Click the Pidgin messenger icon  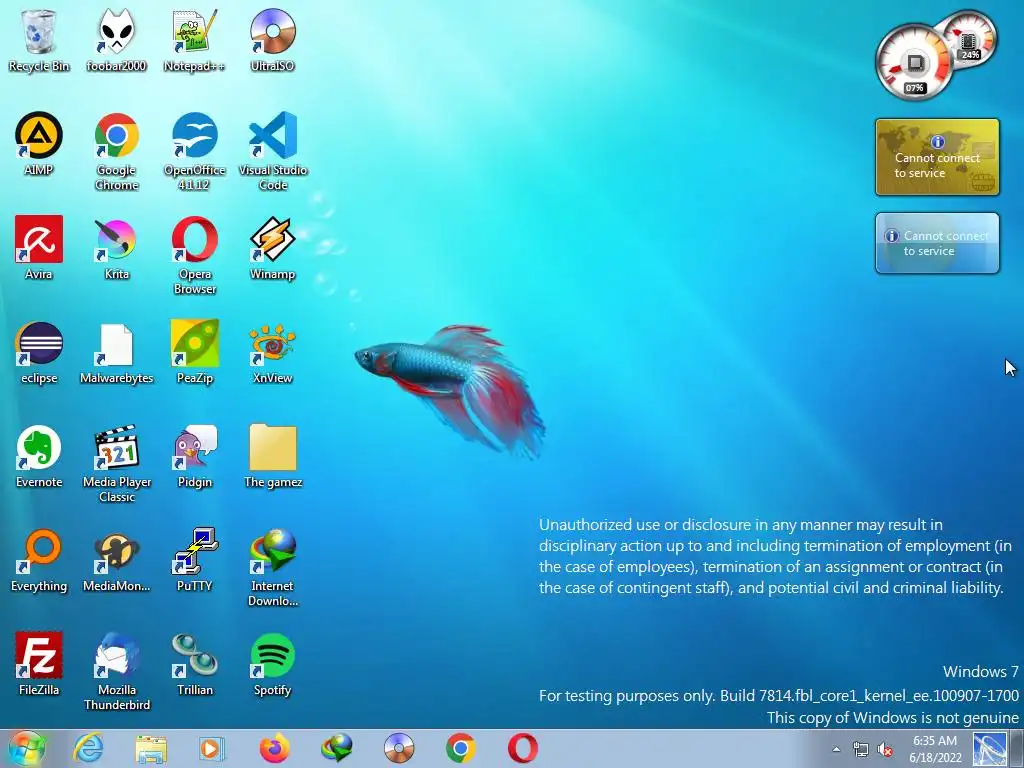[195, 456]
